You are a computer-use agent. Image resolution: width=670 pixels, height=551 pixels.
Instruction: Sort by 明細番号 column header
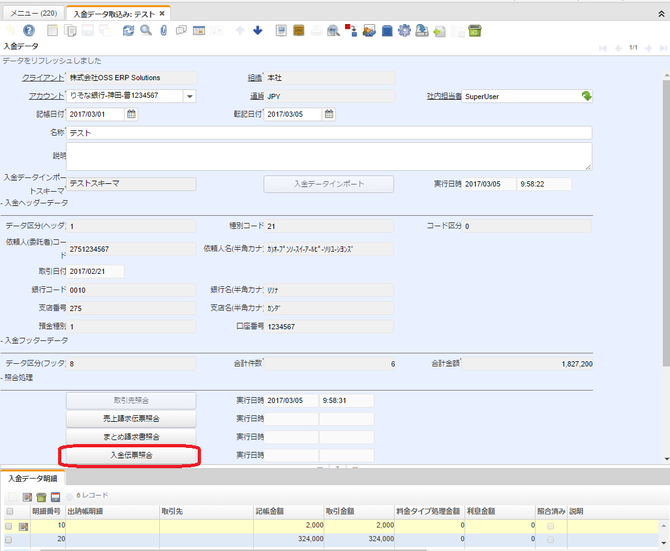coord(46,511)
